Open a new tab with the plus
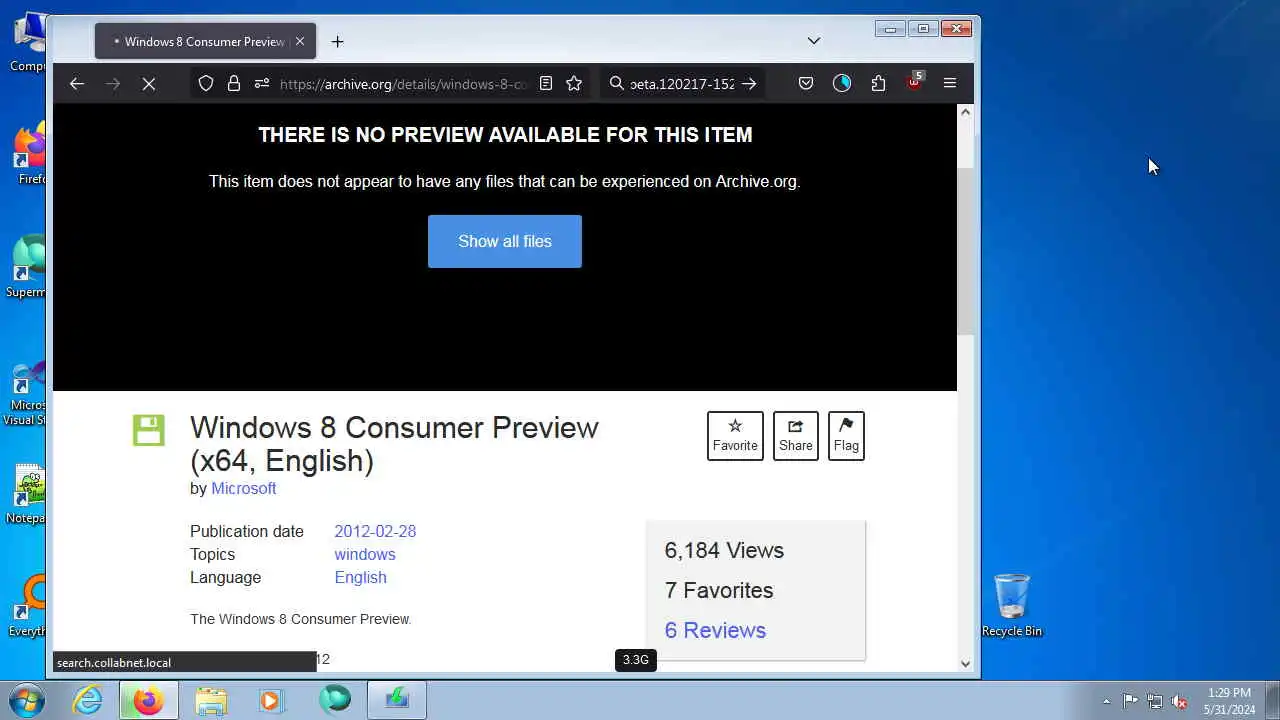This screenshot has width=1280, height=720. click(337, 41)
